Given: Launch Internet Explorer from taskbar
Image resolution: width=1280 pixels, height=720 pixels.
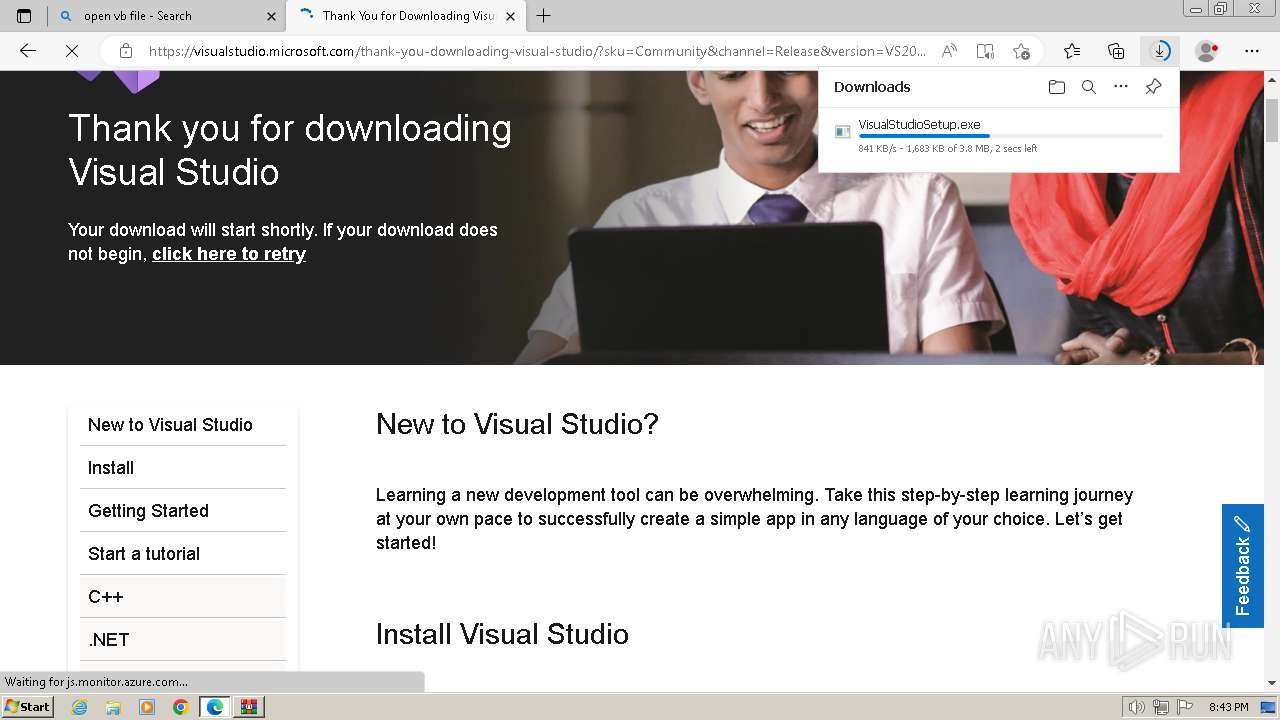Looking at the screenshot, I should click(x=79, y=707).
